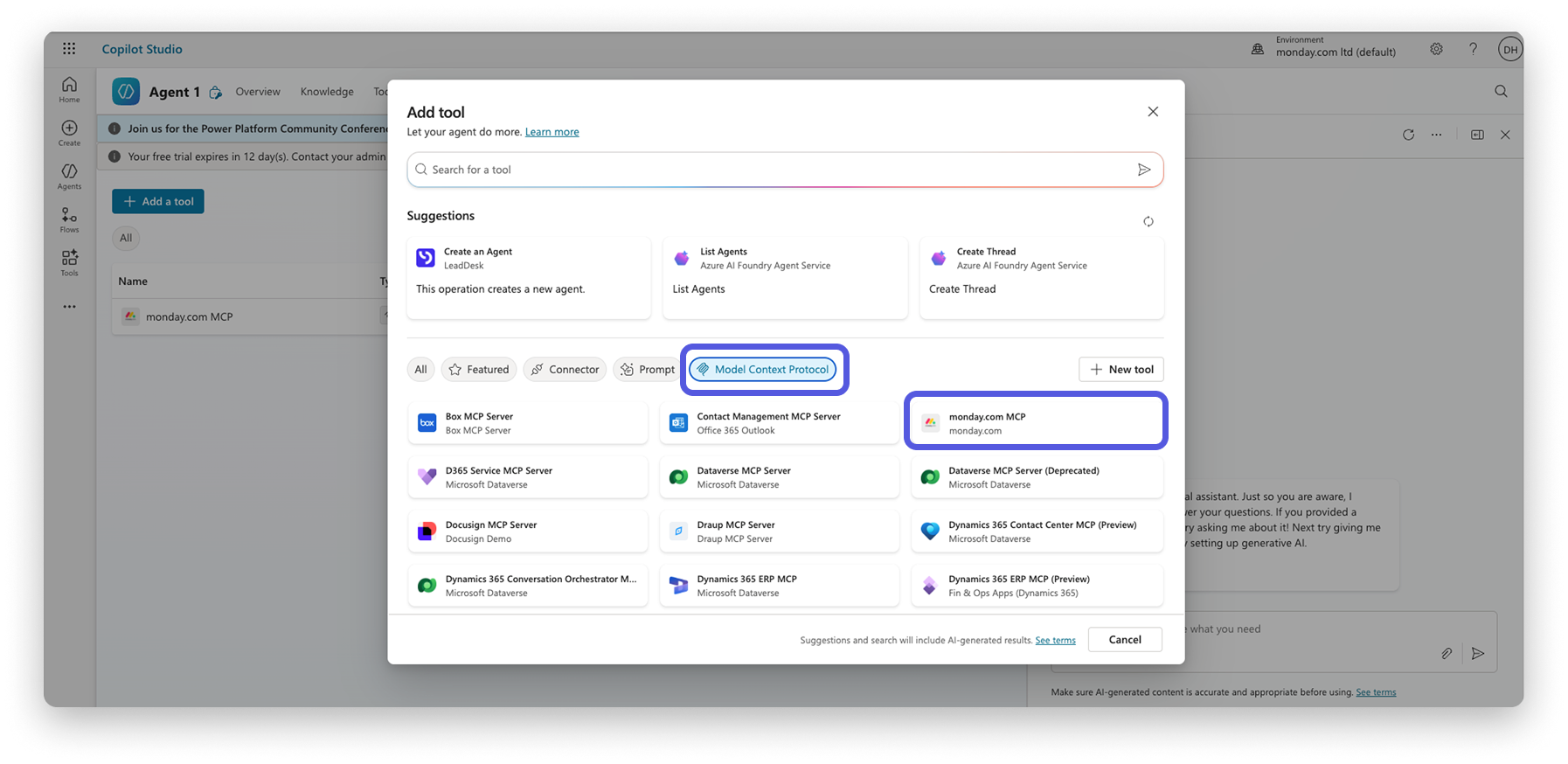
Task: Close the test chat panel
Action: click(1505, 135)
